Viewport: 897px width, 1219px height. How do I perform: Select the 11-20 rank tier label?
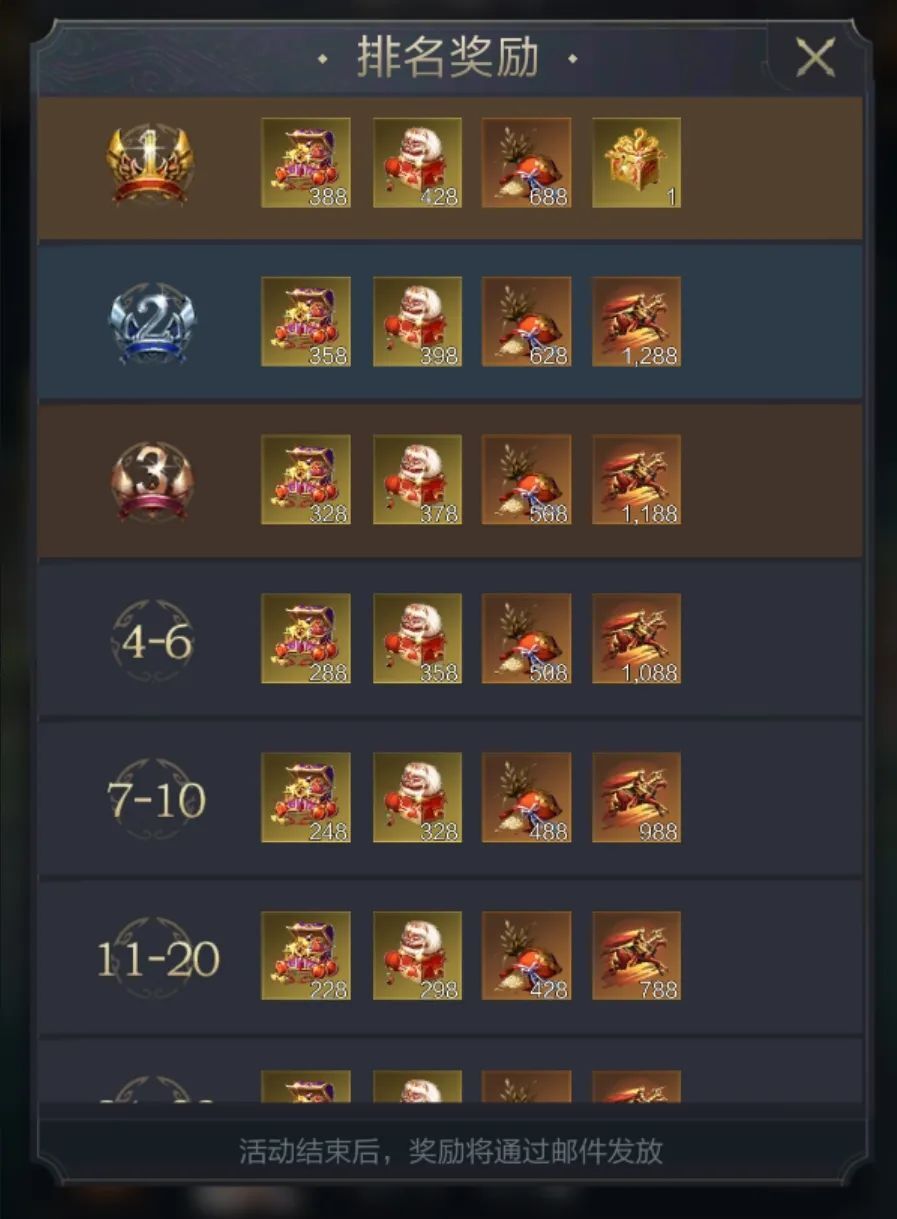158,959
